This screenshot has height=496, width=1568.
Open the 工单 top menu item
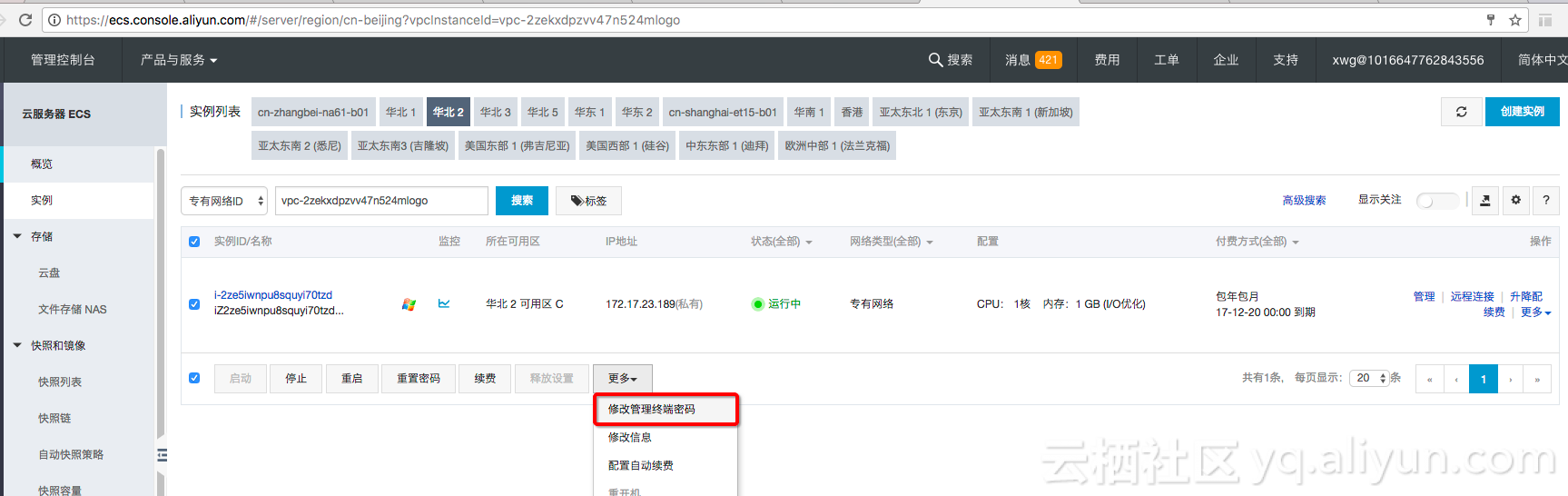click(1167, 60)
